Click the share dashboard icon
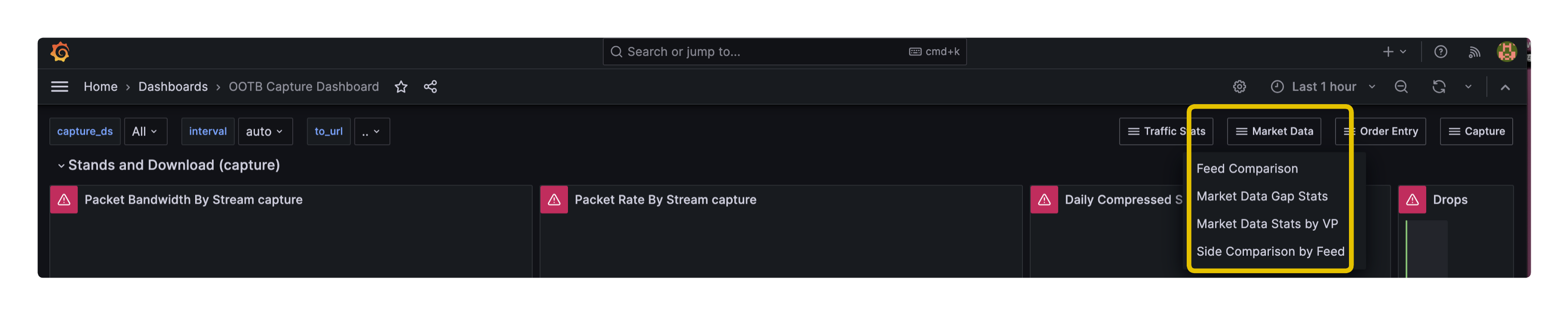Viewport: 1568px width, 315px height. click(431, 87)
